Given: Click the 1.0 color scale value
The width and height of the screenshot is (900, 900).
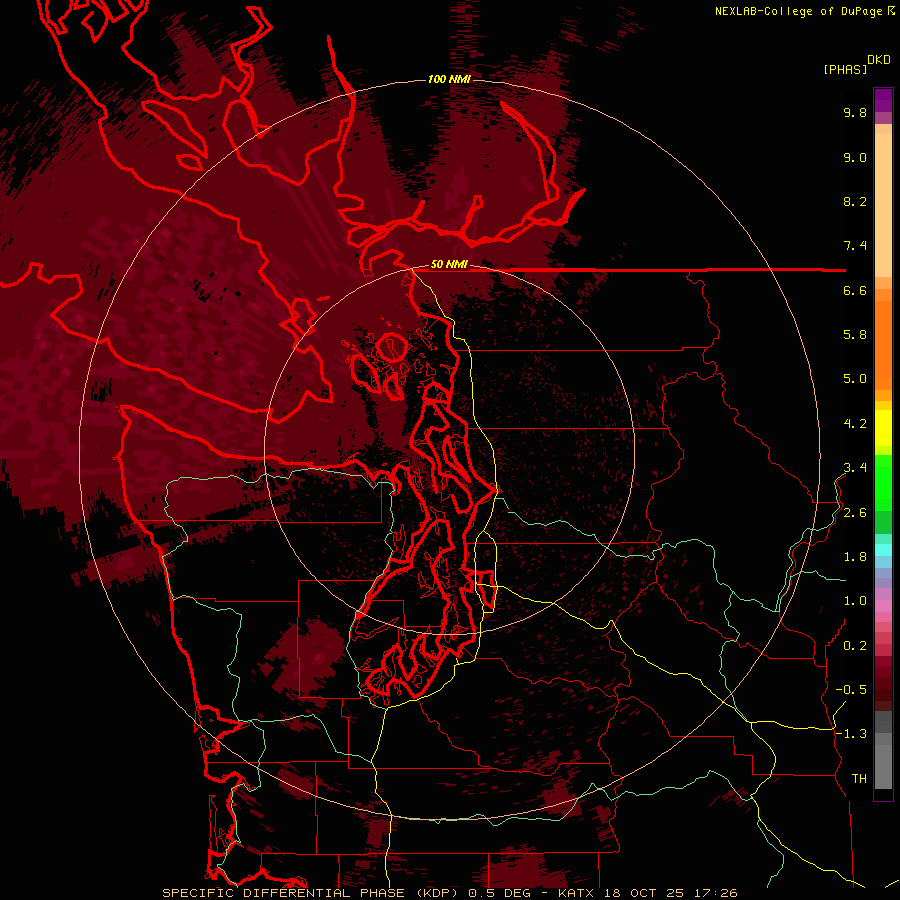Looking at the screenshot, I should point(855,601).
